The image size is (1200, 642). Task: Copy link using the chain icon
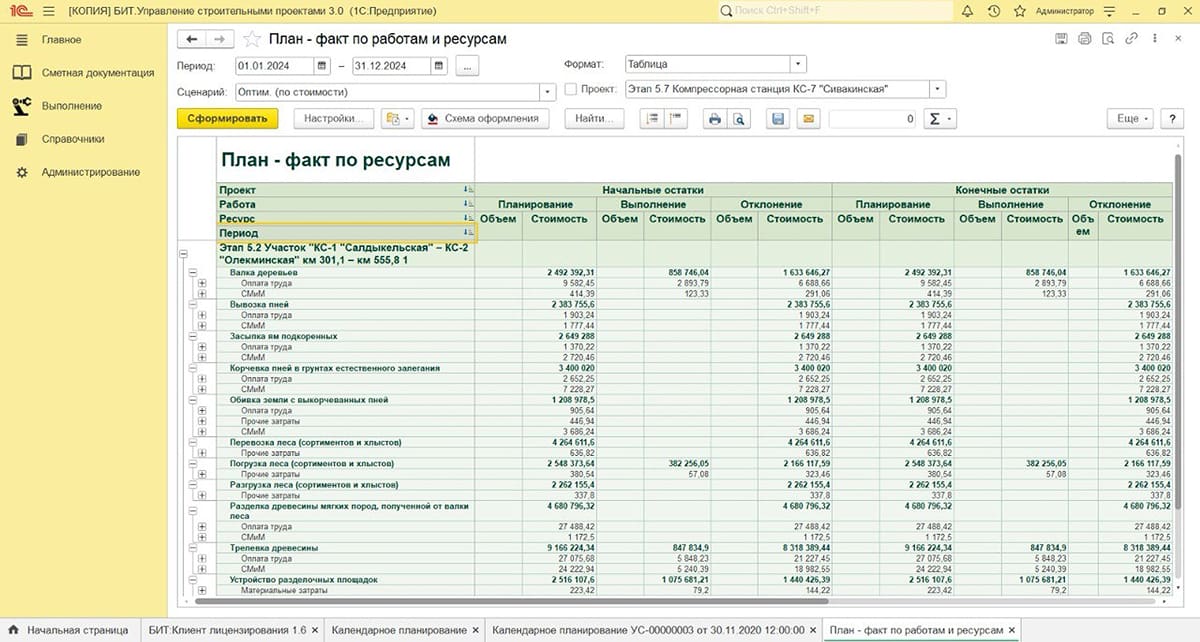click(1130, 38)
